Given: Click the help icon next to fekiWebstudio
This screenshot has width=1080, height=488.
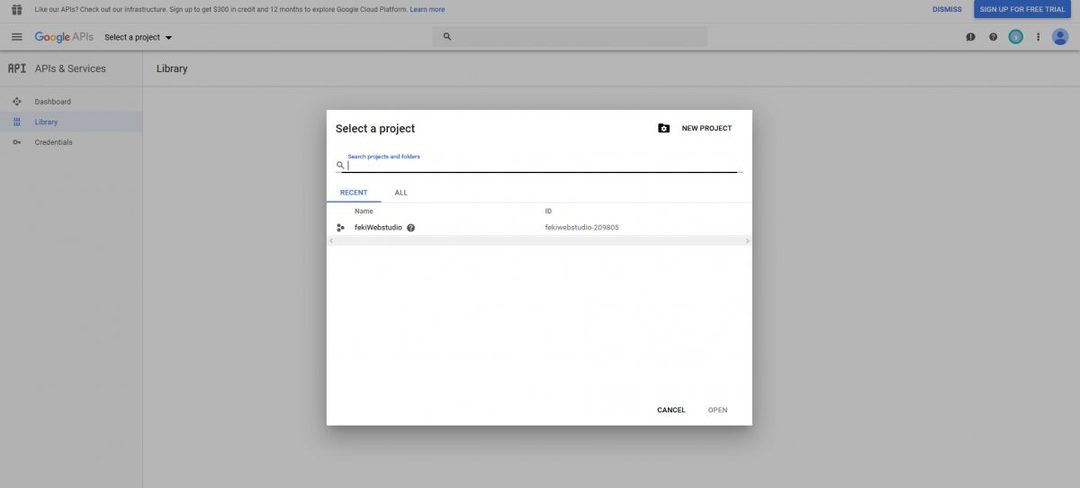Looking at the screenshot, I should click(411, 228).
